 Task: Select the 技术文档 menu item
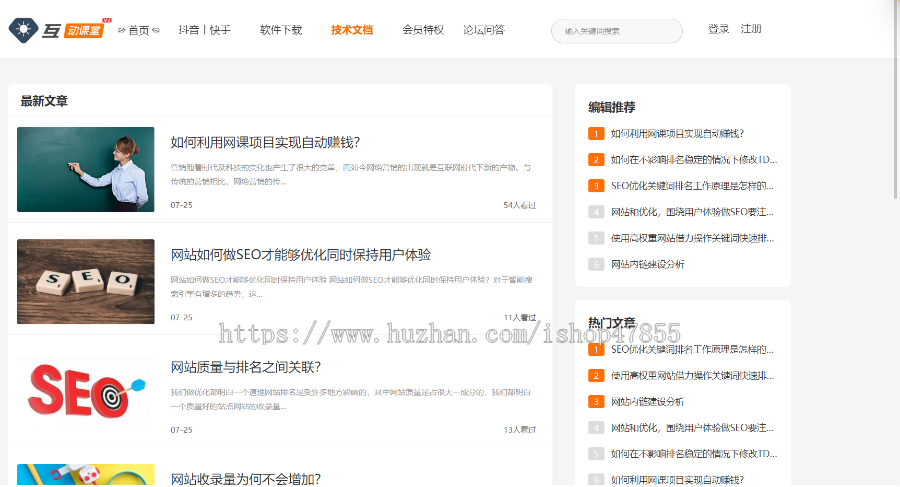point(352,30)
